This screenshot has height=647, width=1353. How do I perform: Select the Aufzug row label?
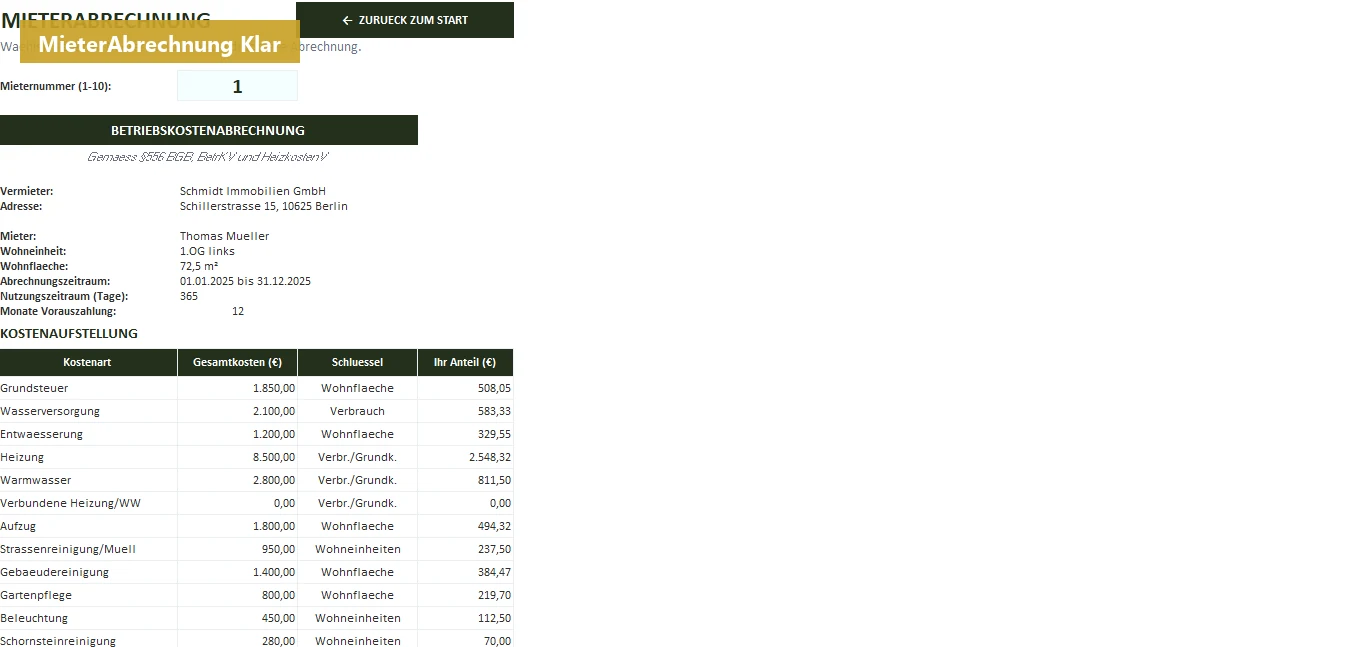(x=17, y=526)
